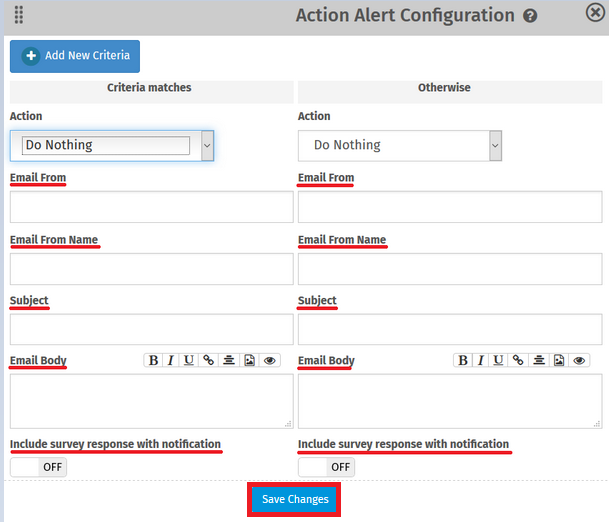Toggle survey response switch under Otherwise

(x=326, y=467)
